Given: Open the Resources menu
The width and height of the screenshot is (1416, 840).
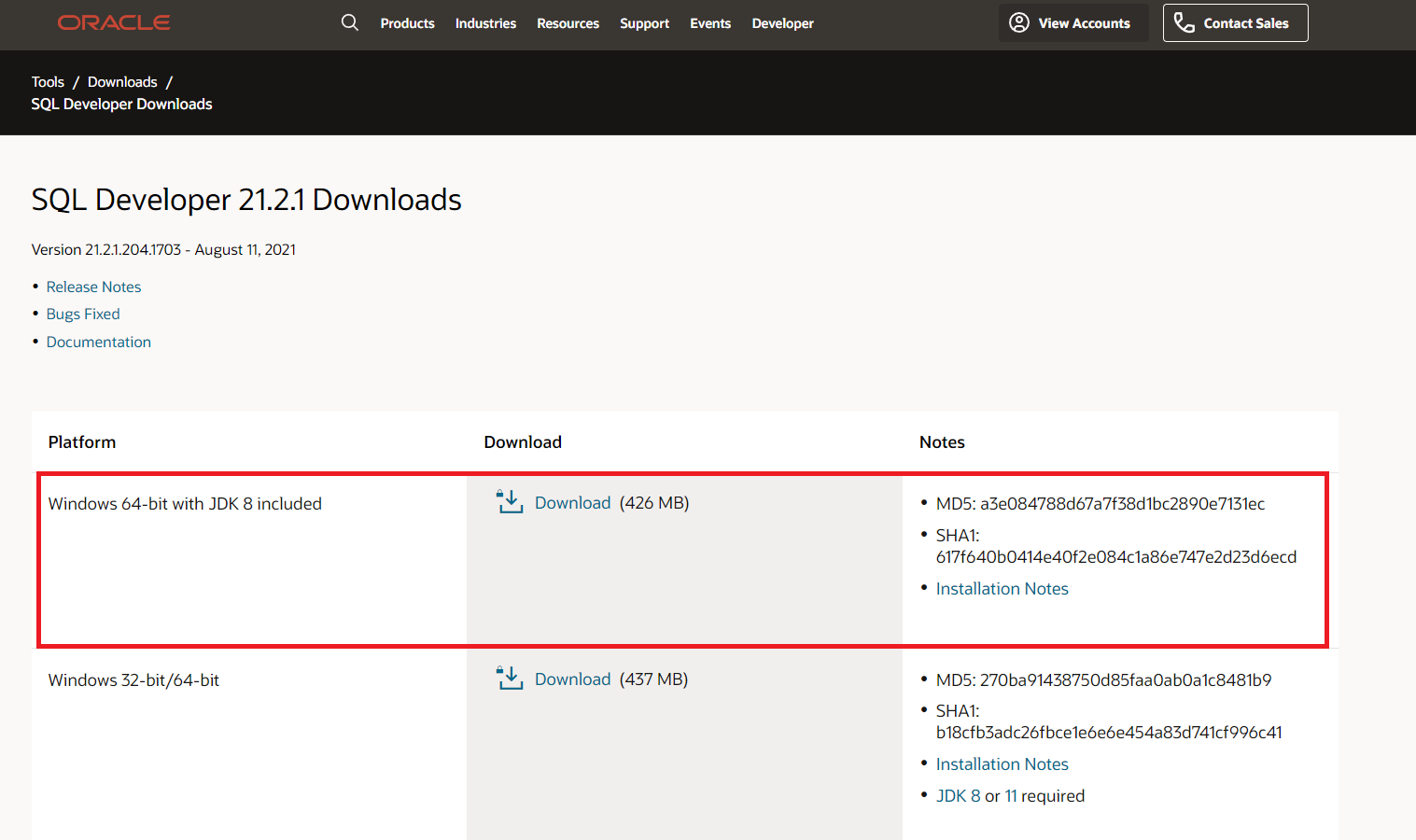Looking at the screenshot, I should 568,23.
